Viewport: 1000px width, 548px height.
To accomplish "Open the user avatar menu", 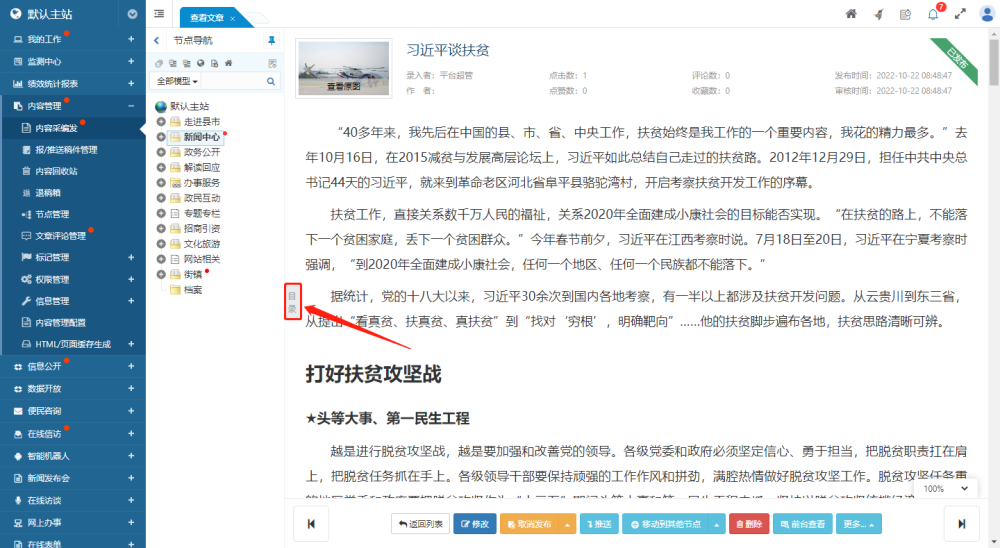I will coord(986,14).
